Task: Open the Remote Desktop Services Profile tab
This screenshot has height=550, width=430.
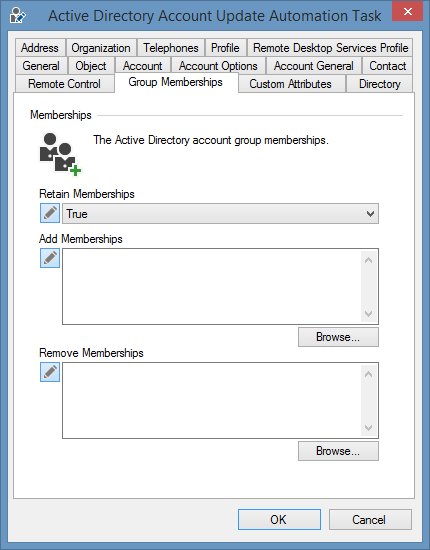Action: pos(330,48)
